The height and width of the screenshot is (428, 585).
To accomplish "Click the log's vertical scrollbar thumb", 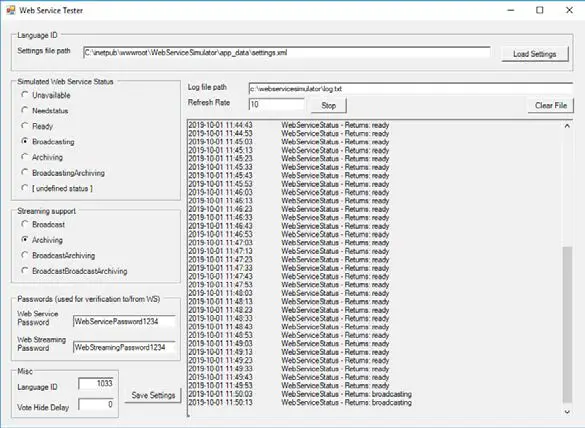I will tap(567, 324).
